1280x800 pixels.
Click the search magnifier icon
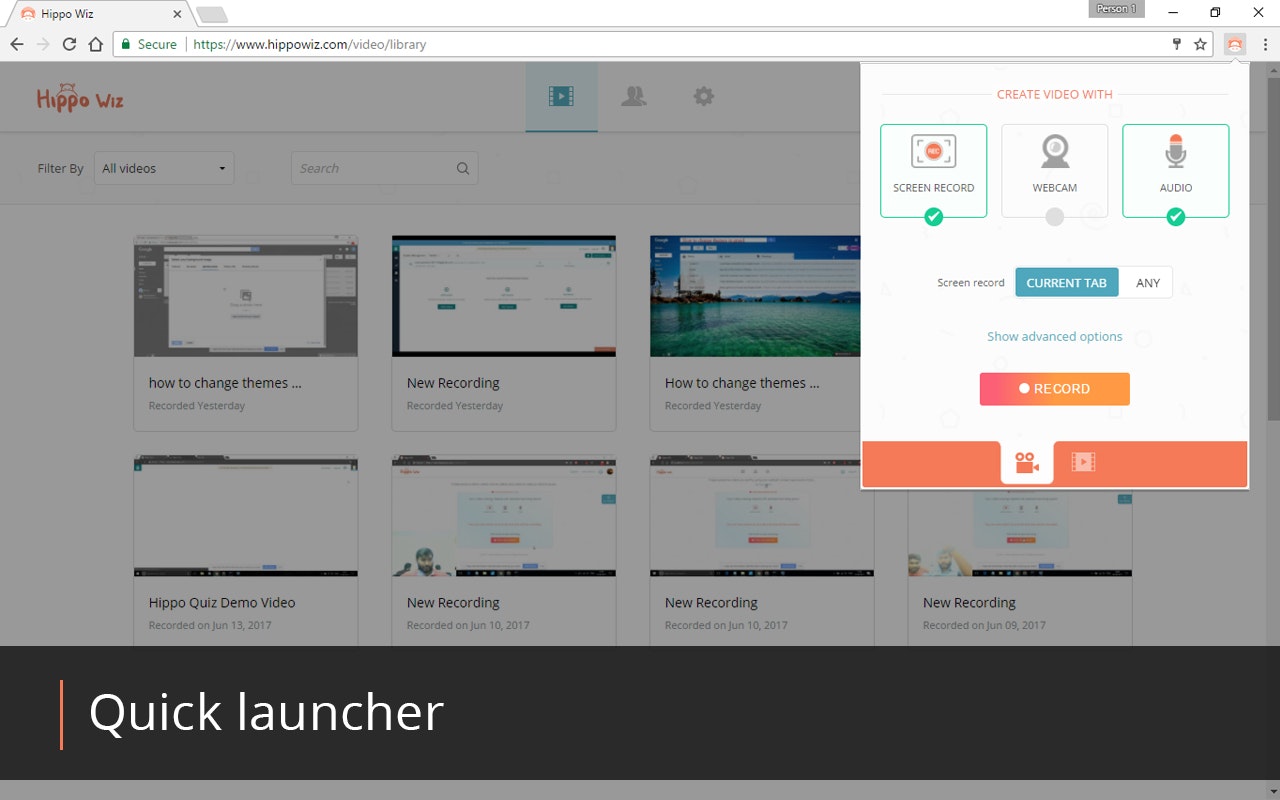point(463,168)
